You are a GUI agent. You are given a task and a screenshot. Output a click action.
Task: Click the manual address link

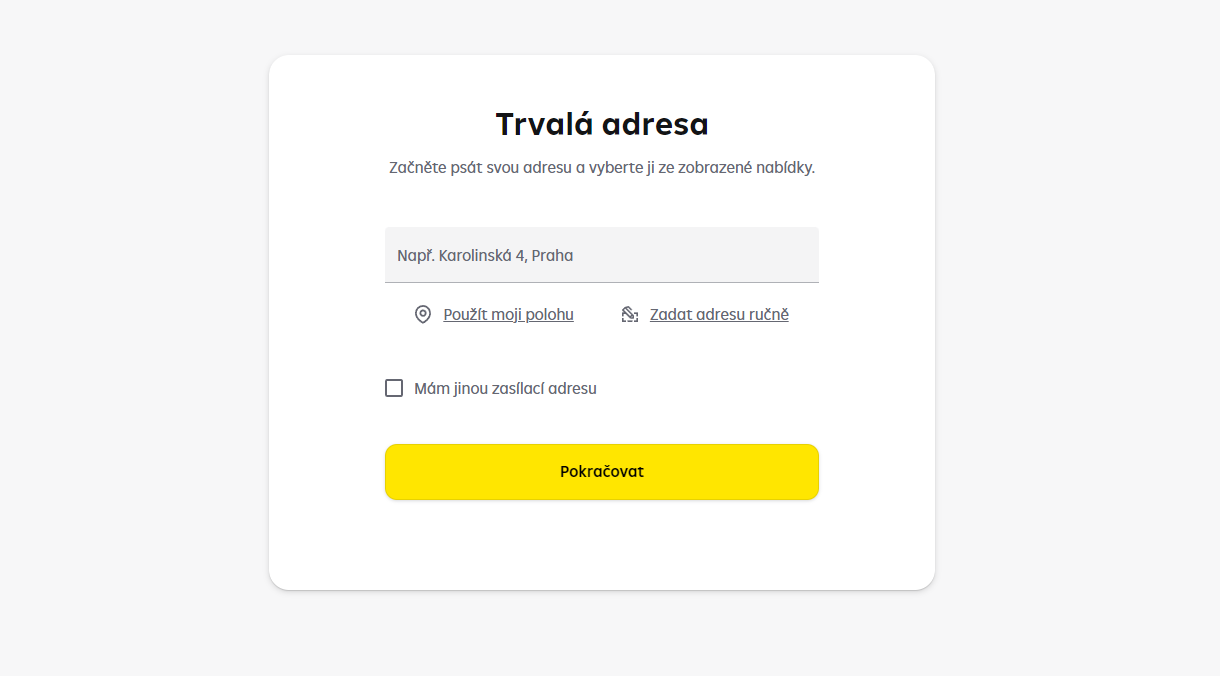719,313
